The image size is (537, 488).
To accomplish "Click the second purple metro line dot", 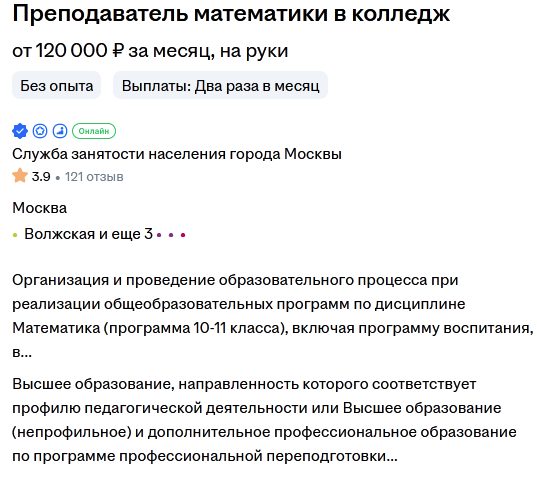I will 171,235.
